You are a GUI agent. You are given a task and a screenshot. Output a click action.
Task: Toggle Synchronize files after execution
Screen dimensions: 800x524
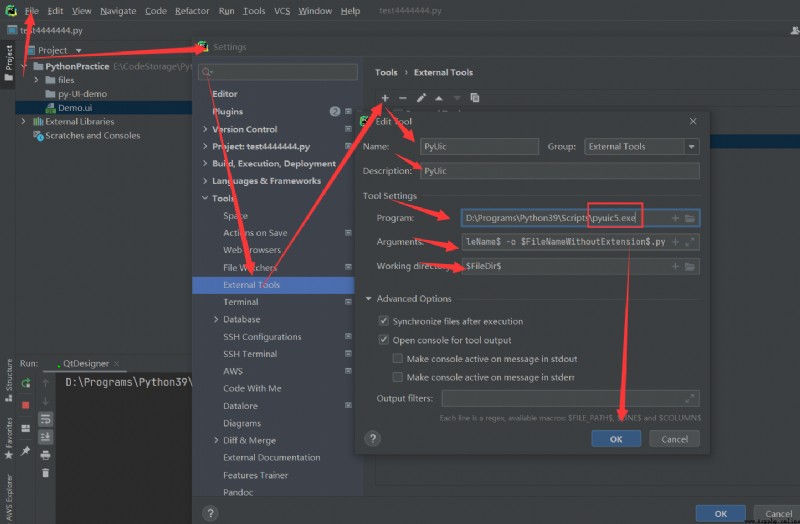tap(384, 321)
